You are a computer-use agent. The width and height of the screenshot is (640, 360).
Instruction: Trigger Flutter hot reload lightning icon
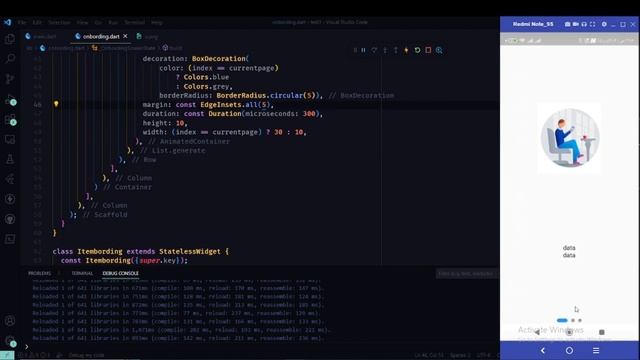click(x=406, y=50)
